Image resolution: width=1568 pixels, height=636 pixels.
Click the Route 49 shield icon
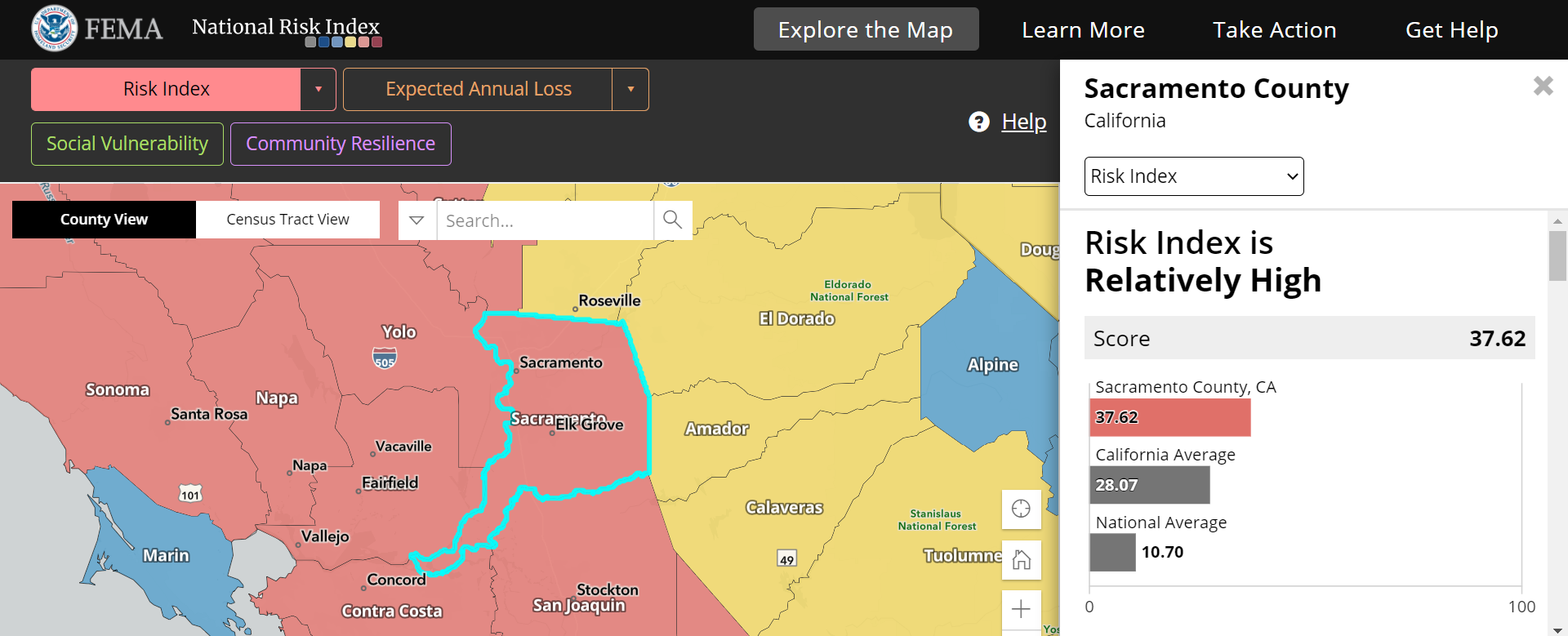[x=786, y=559]
